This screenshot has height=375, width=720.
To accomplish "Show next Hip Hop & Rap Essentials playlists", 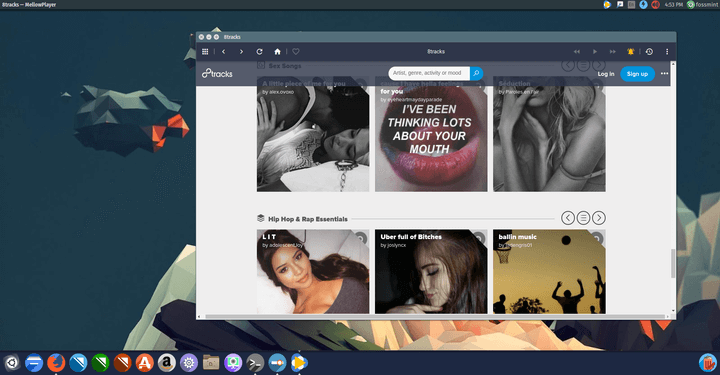I will point(599,218).
